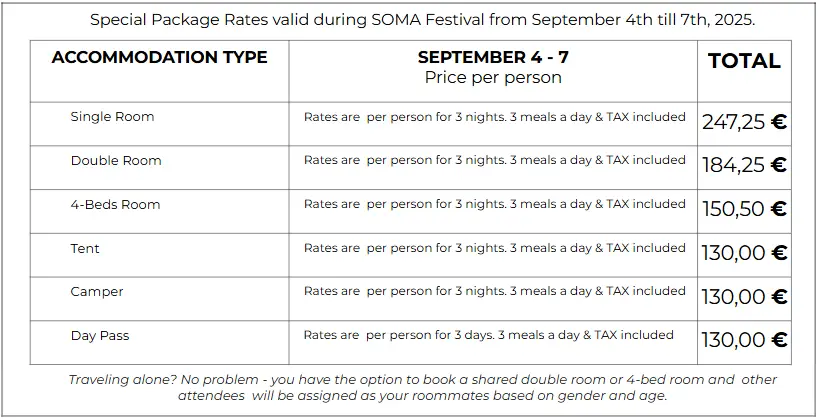This screenshot has height=419, width=818.
Task: Click the Price per person subheading
Action: tap(493, 77)
